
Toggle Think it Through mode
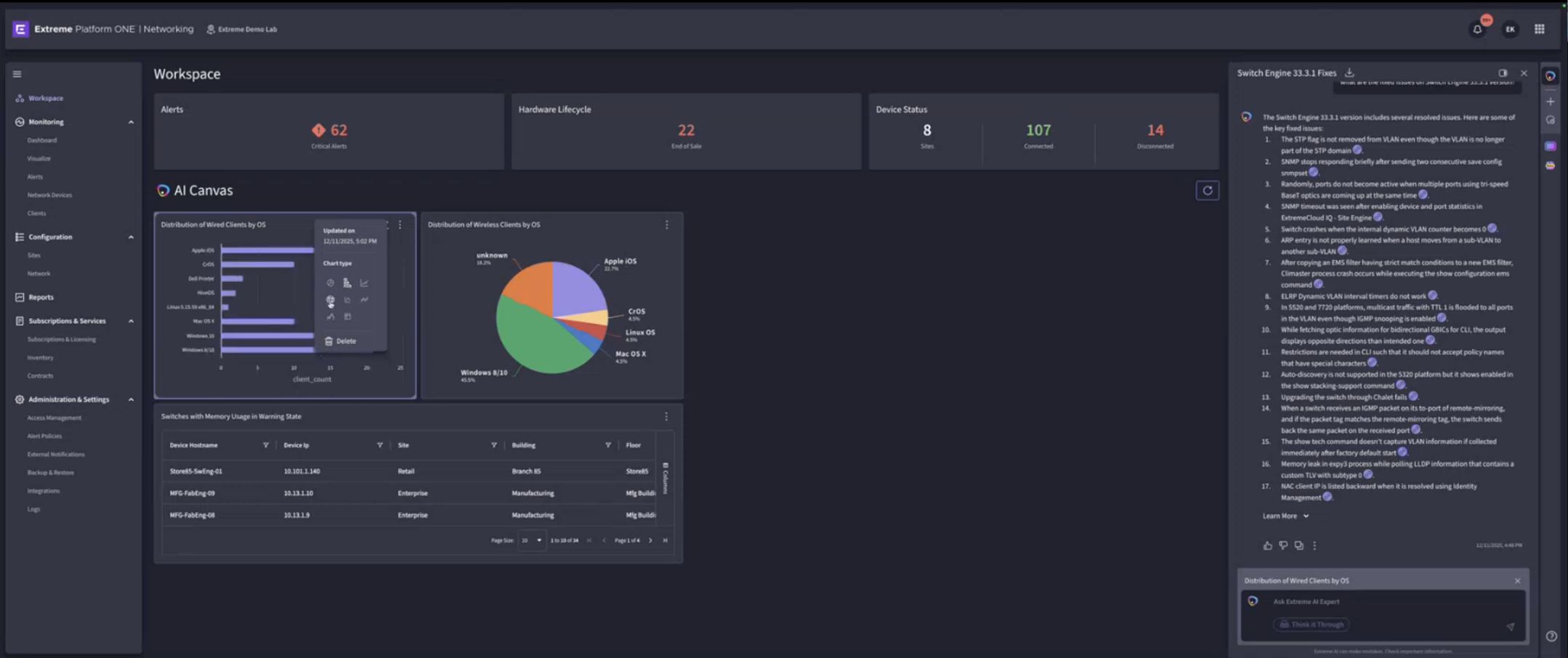(1312, 625)
